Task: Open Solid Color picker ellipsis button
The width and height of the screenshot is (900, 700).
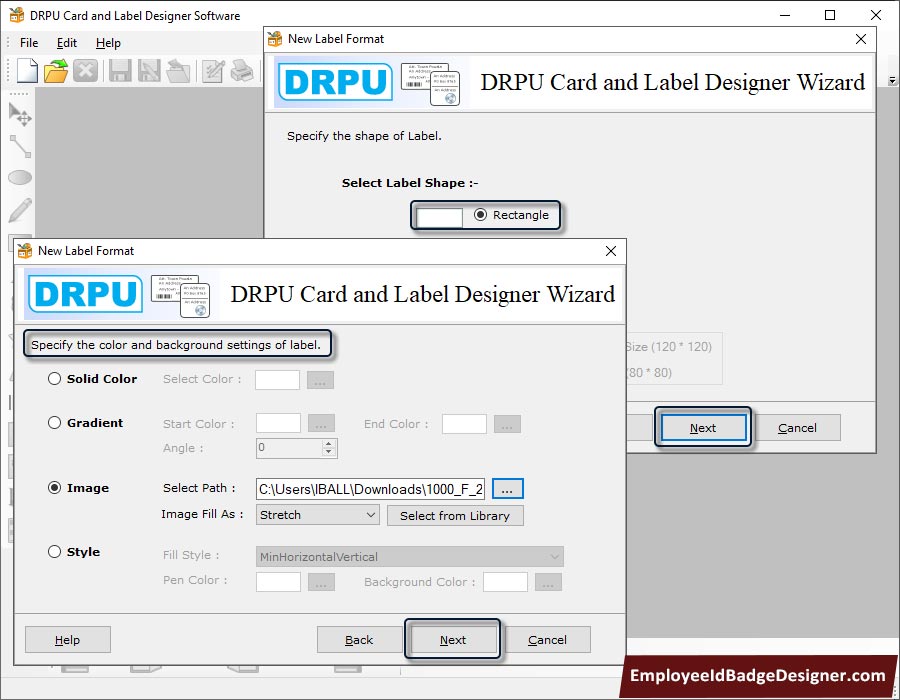Action: [x=320, y=380]
